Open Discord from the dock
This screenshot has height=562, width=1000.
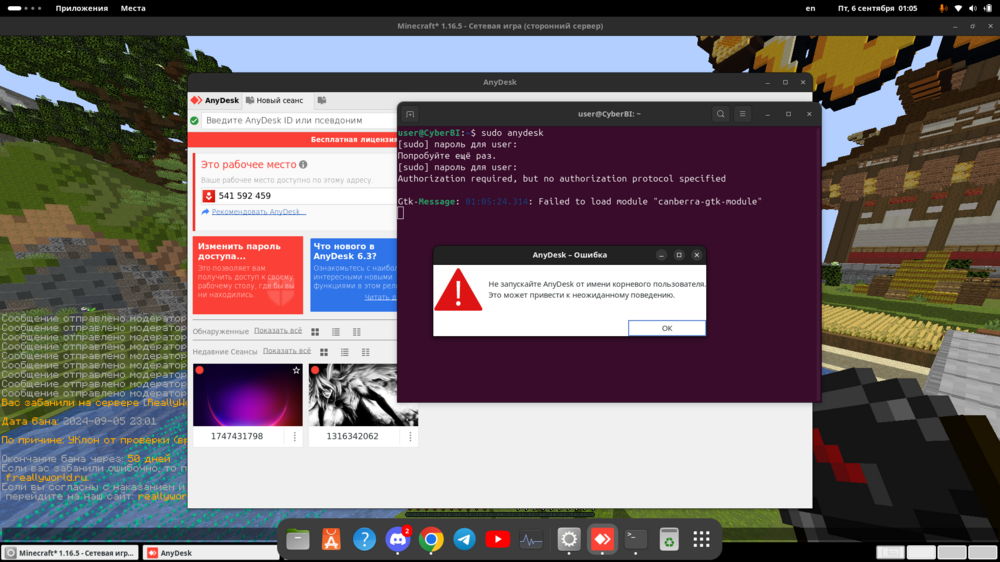pos(398,540)
